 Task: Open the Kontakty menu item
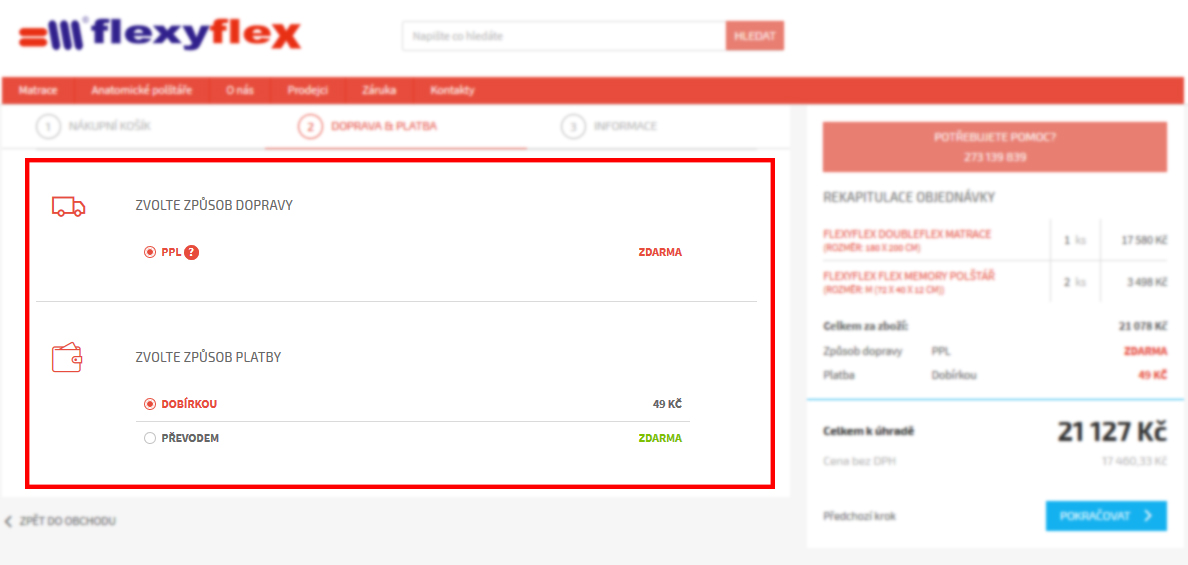tap(452, 91)
